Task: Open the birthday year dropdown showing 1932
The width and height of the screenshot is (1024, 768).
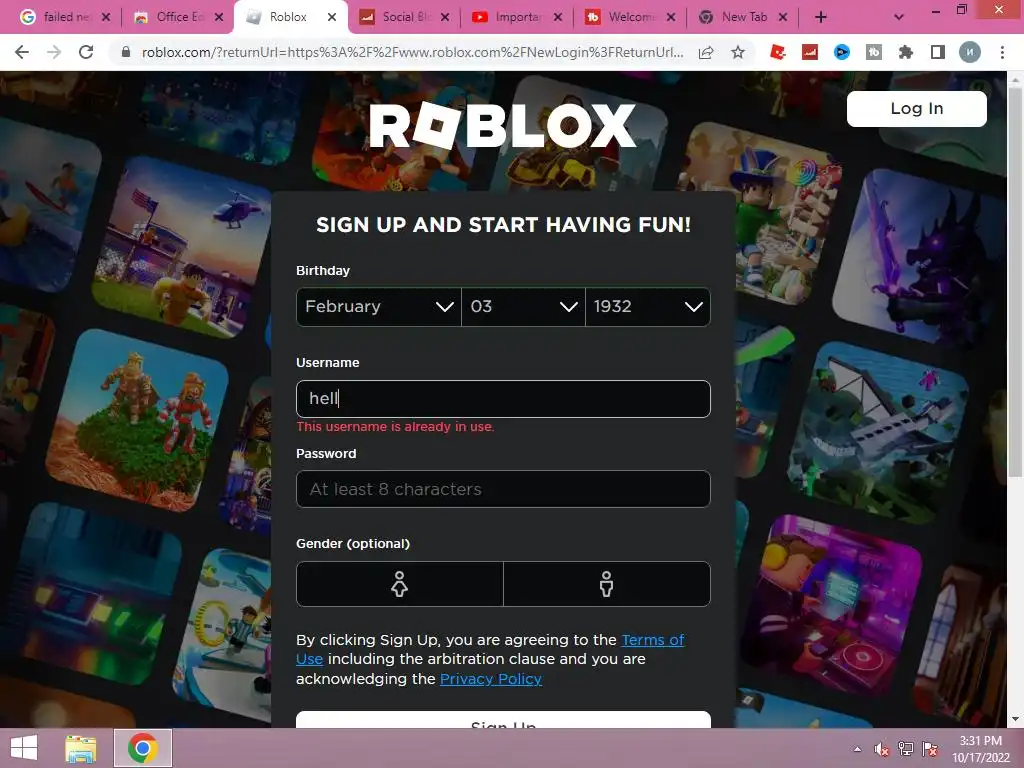Action: click(648, 306)
